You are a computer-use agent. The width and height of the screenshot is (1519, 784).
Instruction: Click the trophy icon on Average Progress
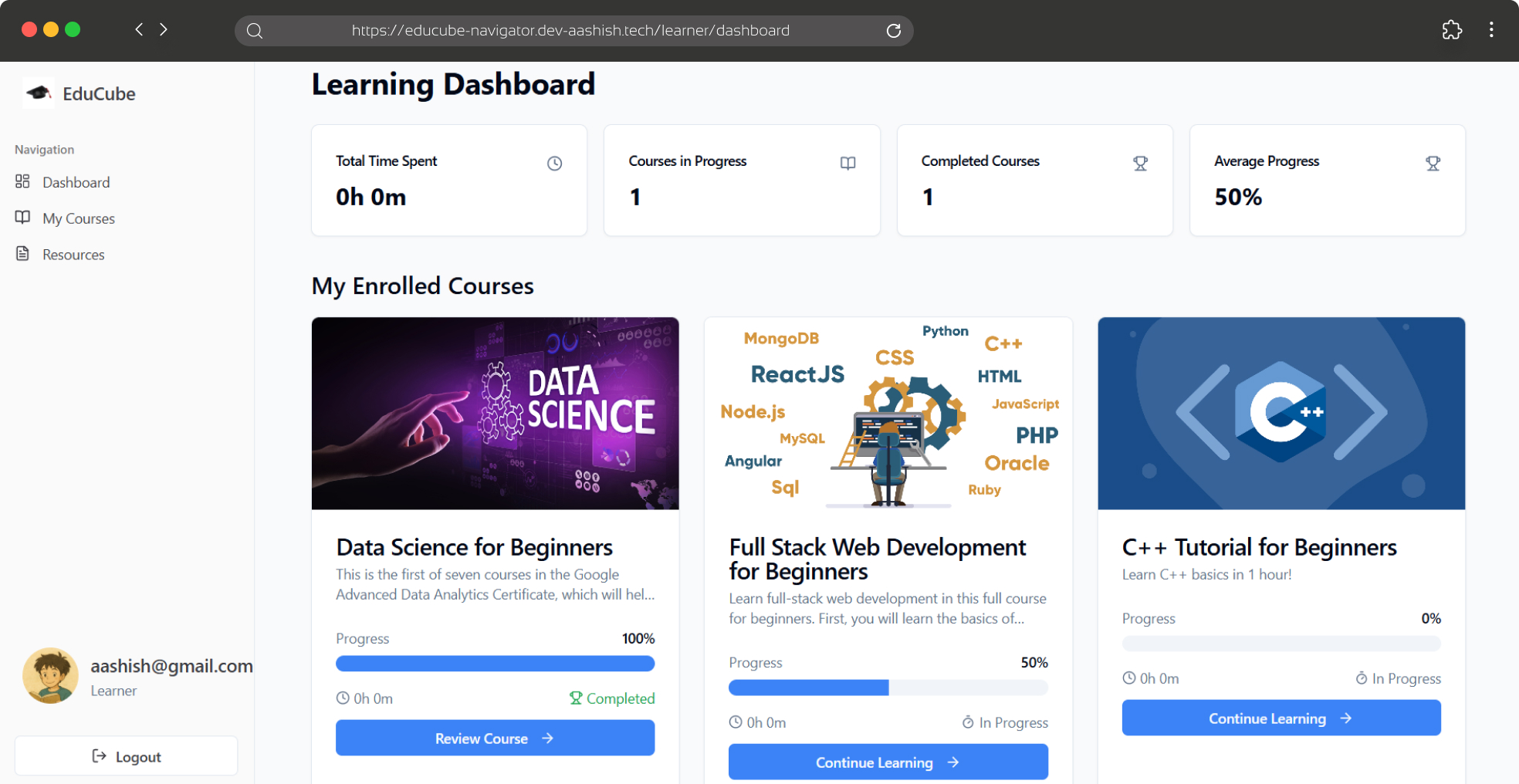(x=1433, y=163)
